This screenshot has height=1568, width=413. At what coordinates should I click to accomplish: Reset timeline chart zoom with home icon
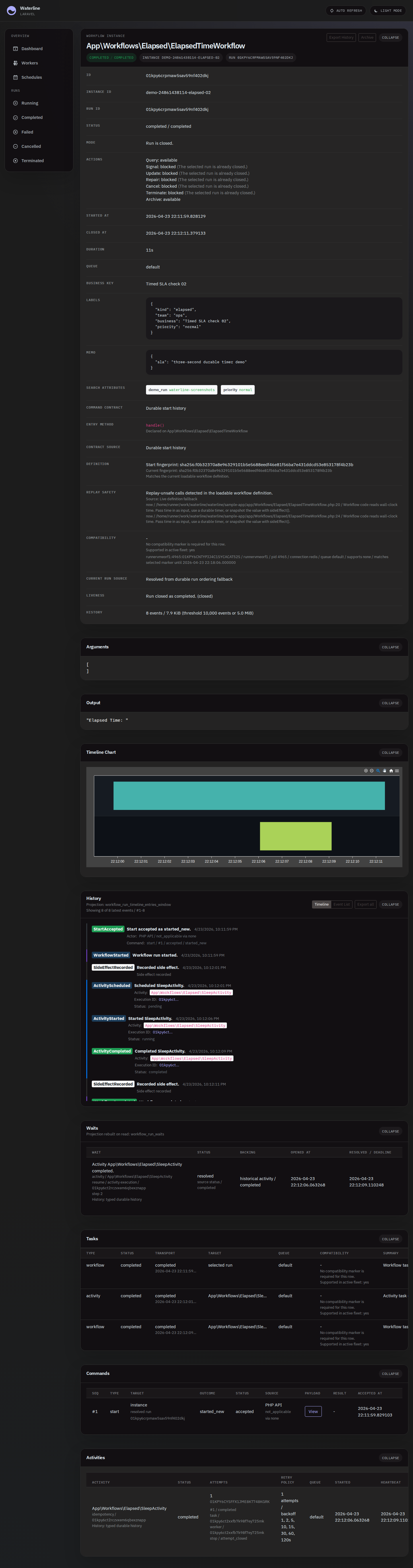(391, 771)
